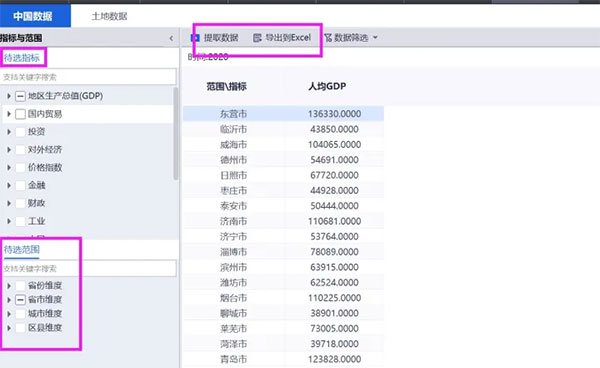Collapse the 指标与范围 side panel arrow
The width and height of the screenshot is (600, 368).
click(x=171, y=38)
